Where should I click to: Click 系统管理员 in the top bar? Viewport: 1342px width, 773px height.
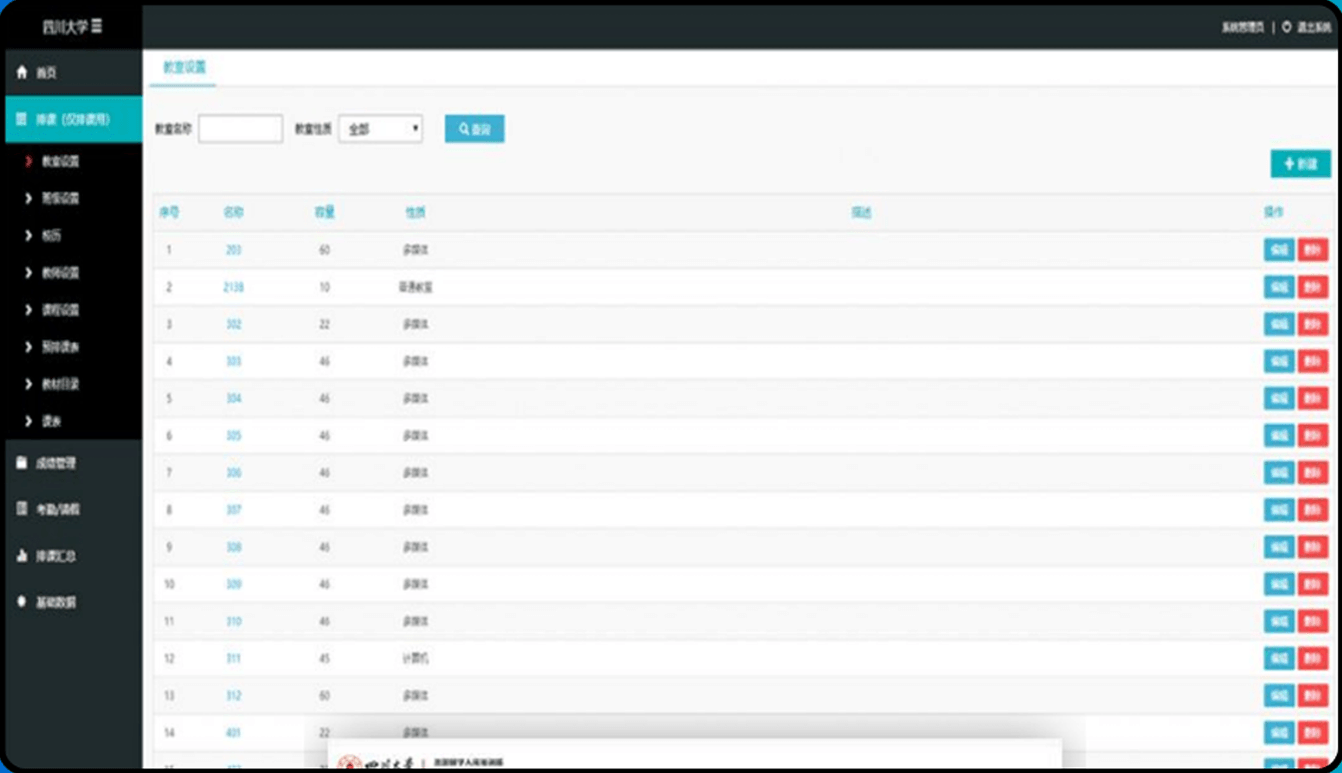point(1243,27)
